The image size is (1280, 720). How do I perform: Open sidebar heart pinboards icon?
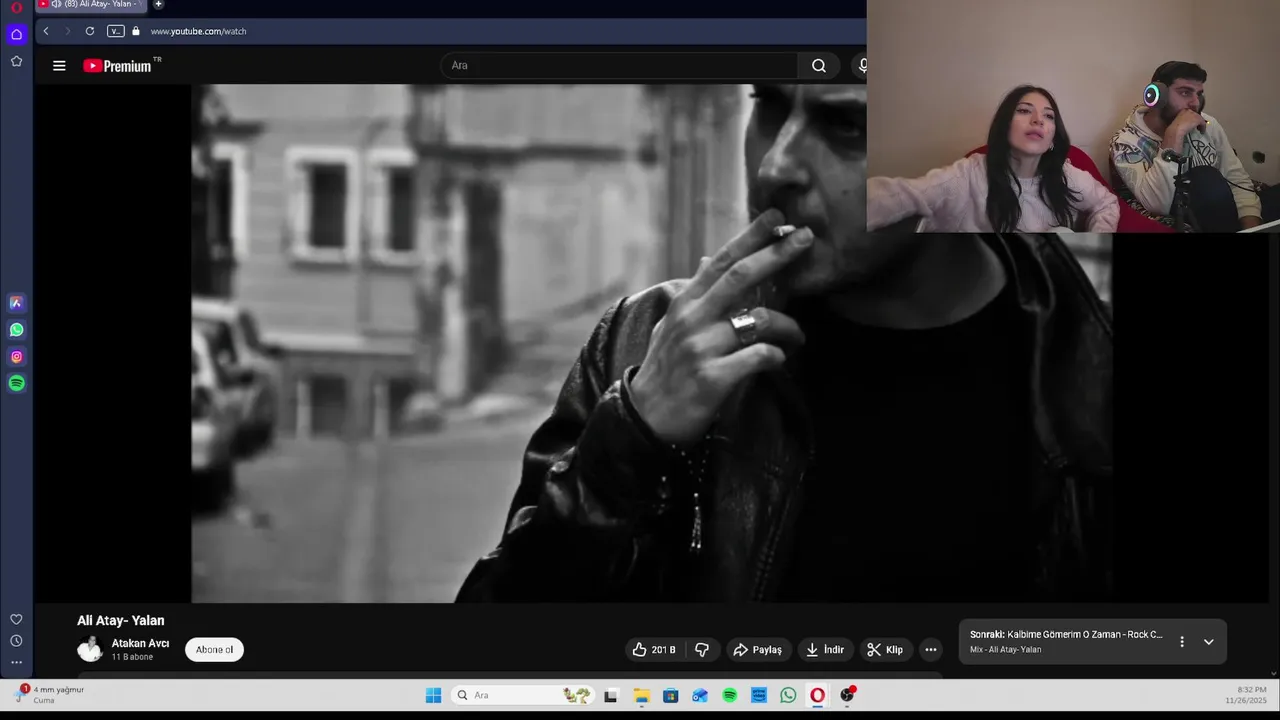point(16,619)
